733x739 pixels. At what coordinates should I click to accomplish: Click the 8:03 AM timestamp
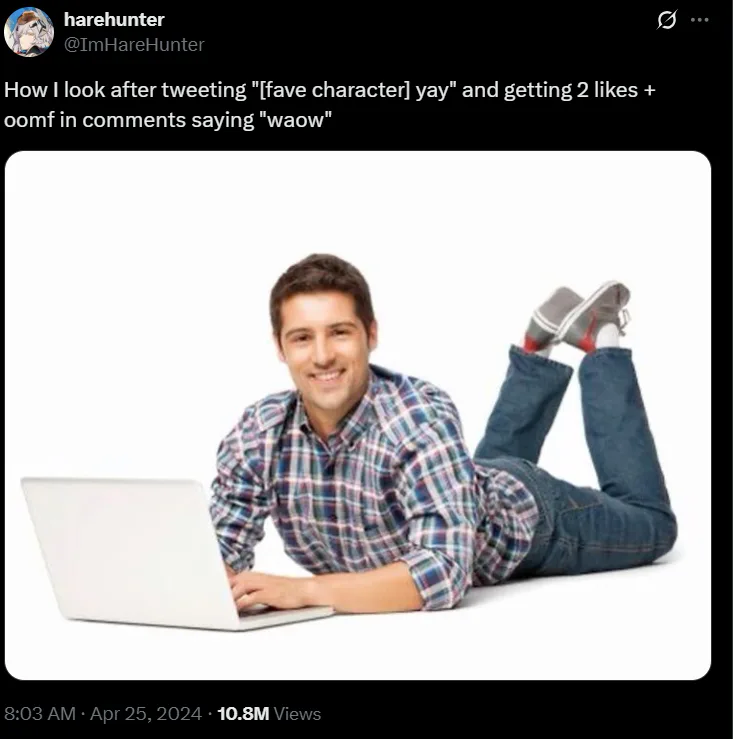pyautogui.click(x=40, y=713)
